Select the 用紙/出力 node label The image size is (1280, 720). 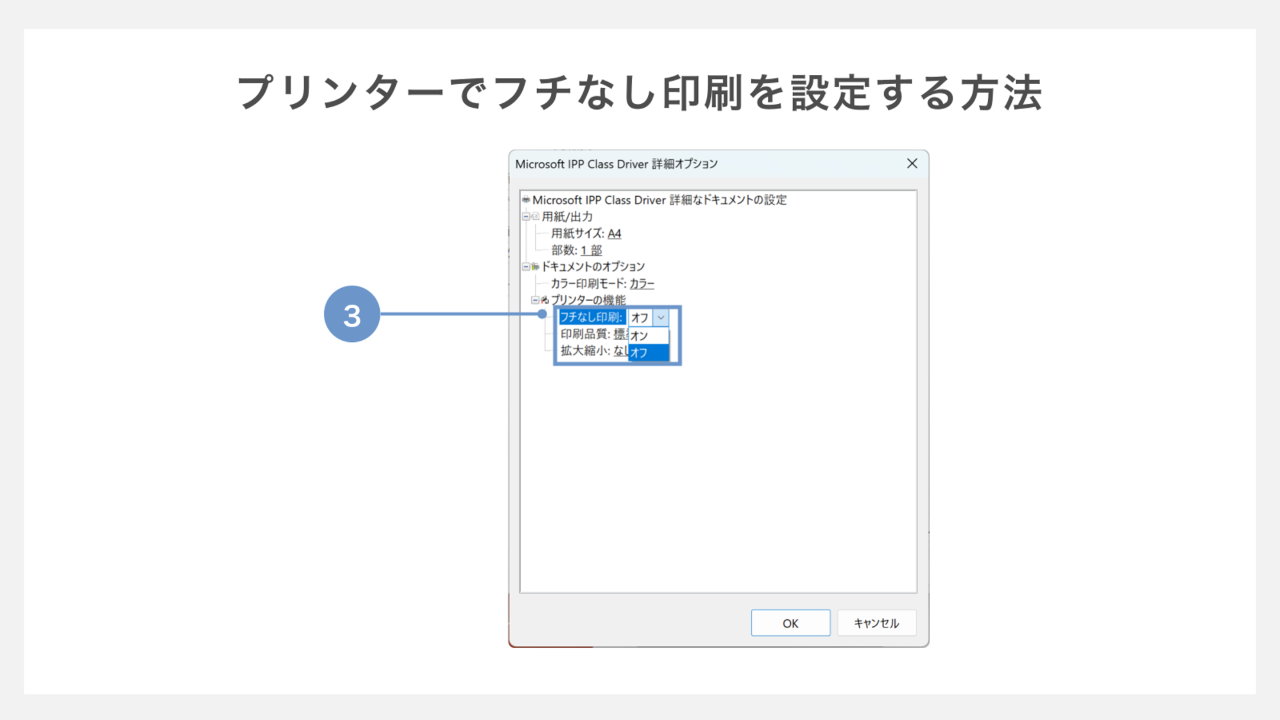[567, 216]
